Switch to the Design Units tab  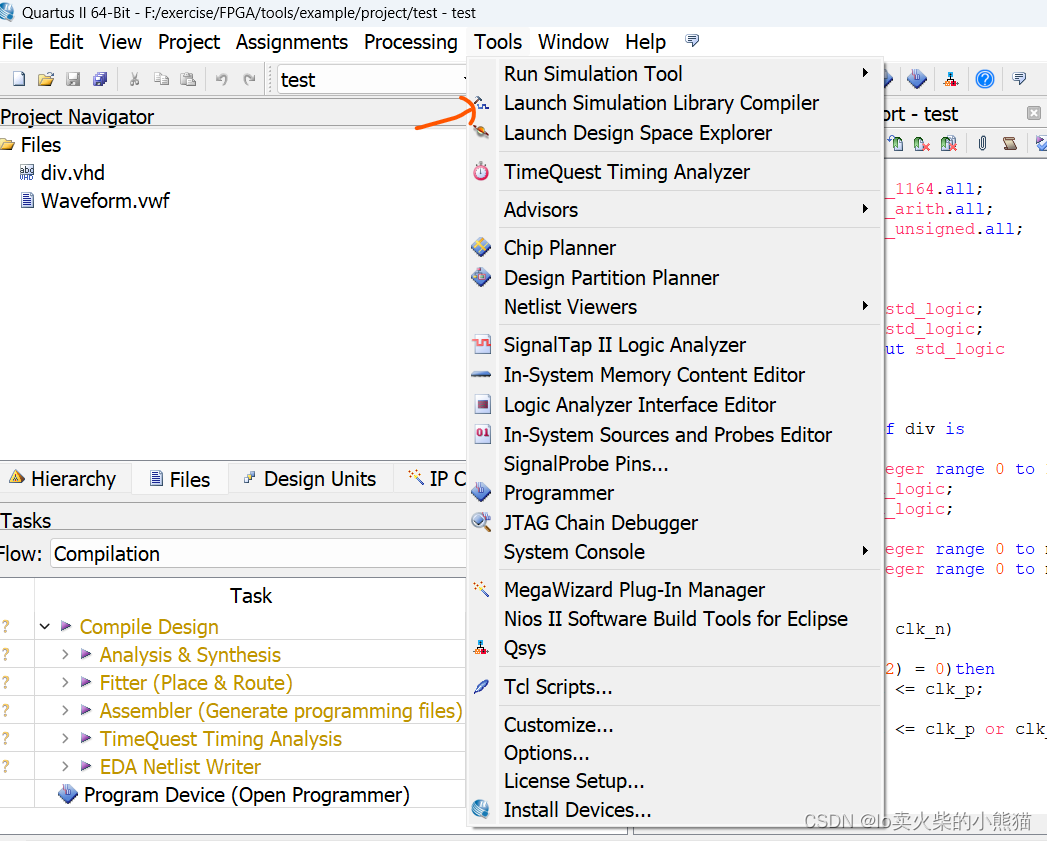[x=310, y=479]
